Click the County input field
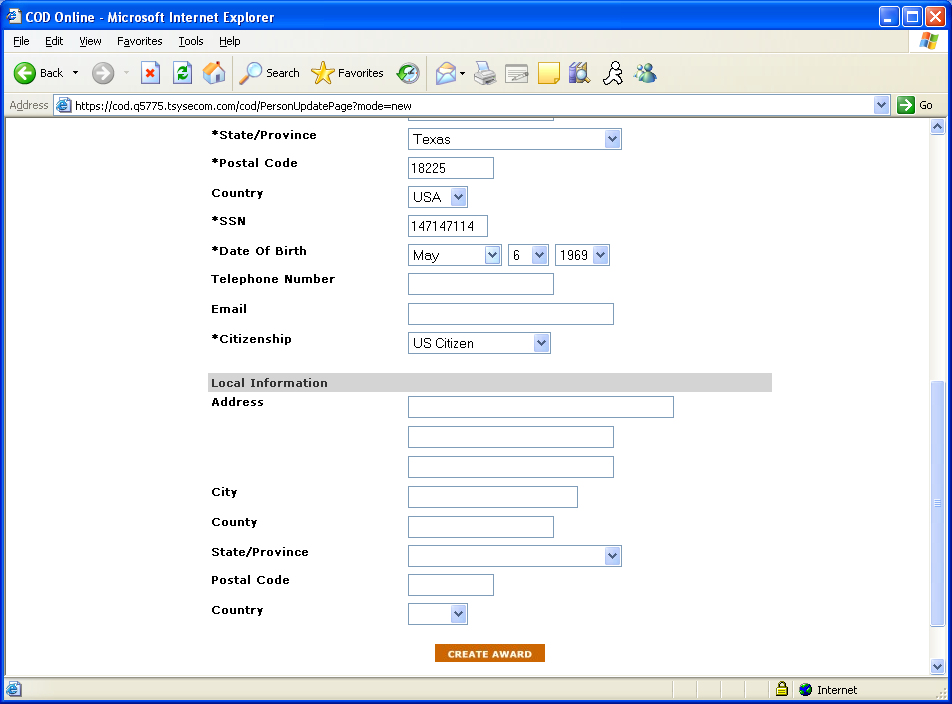952x704 pixels. click(x=481, y=527)
